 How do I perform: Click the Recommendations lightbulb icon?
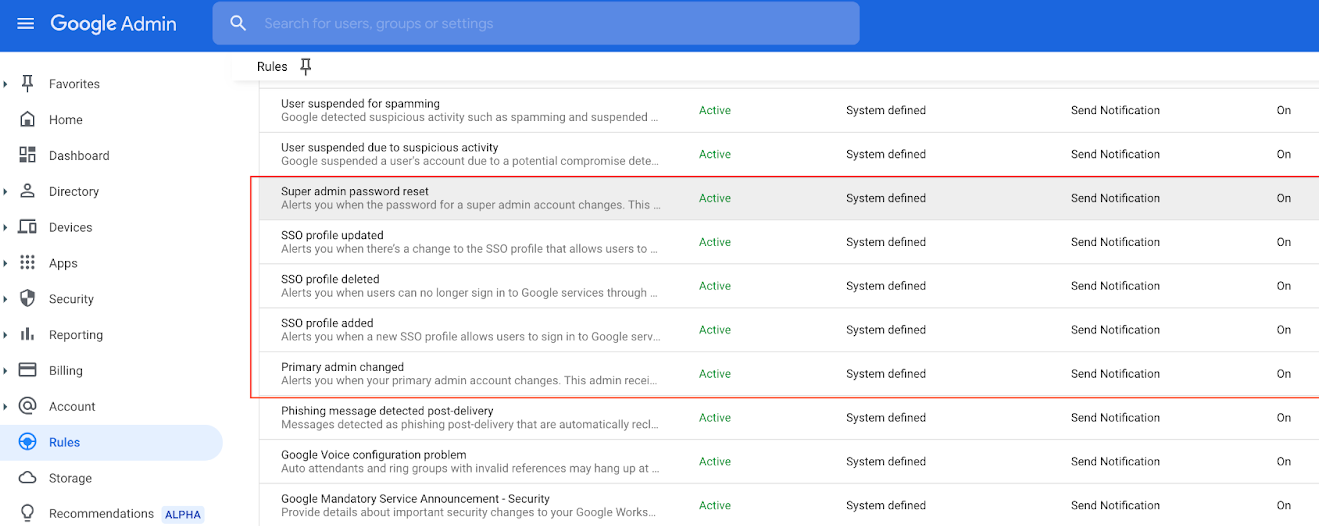[28, 514]
